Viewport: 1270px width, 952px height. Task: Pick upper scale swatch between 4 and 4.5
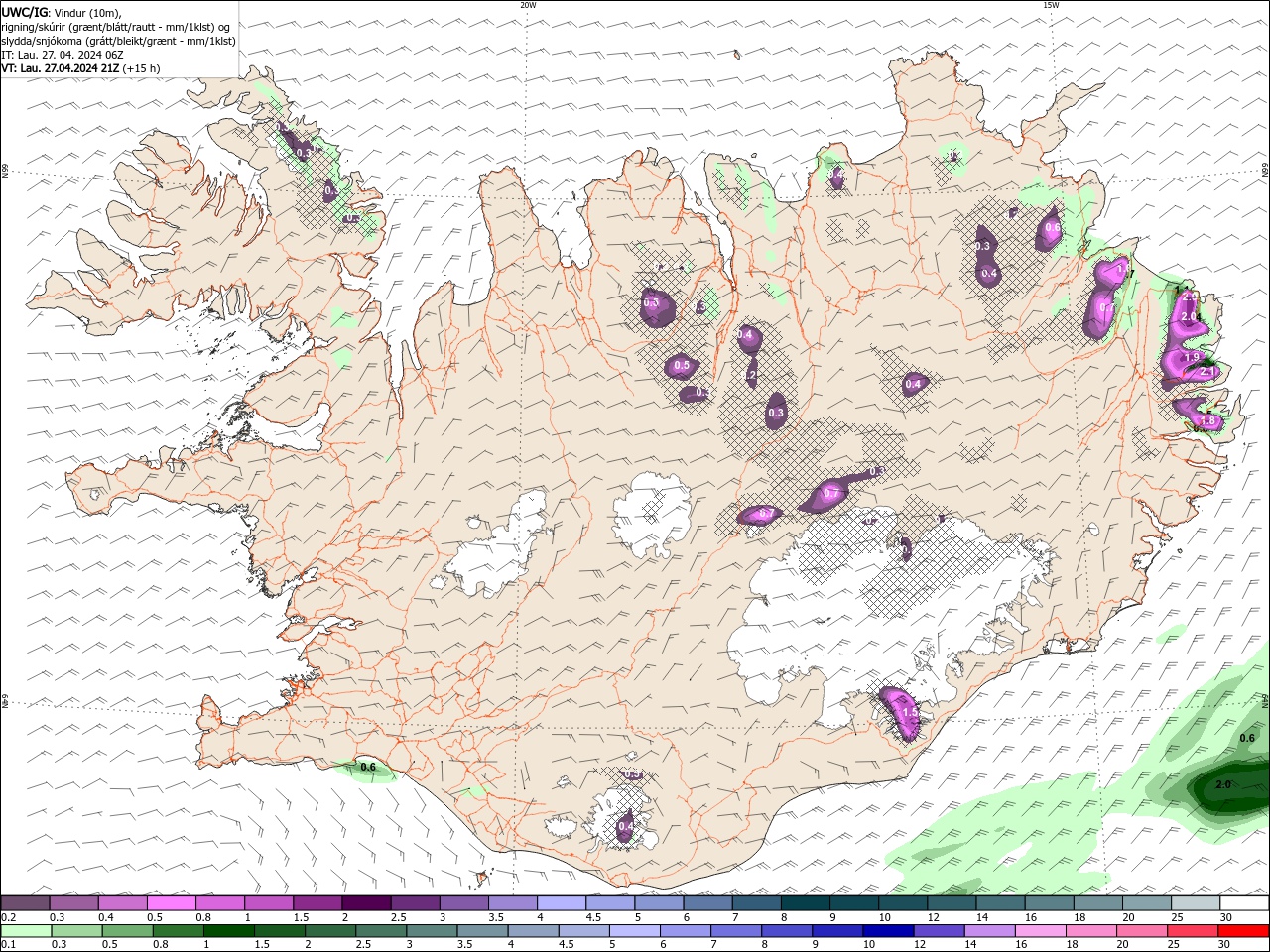[562, 903]
